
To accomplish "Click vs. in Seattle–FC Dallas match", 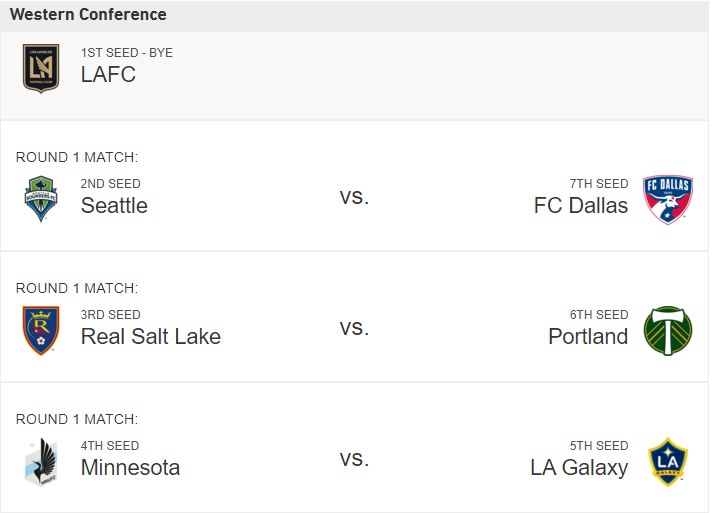I will point(354,197).
